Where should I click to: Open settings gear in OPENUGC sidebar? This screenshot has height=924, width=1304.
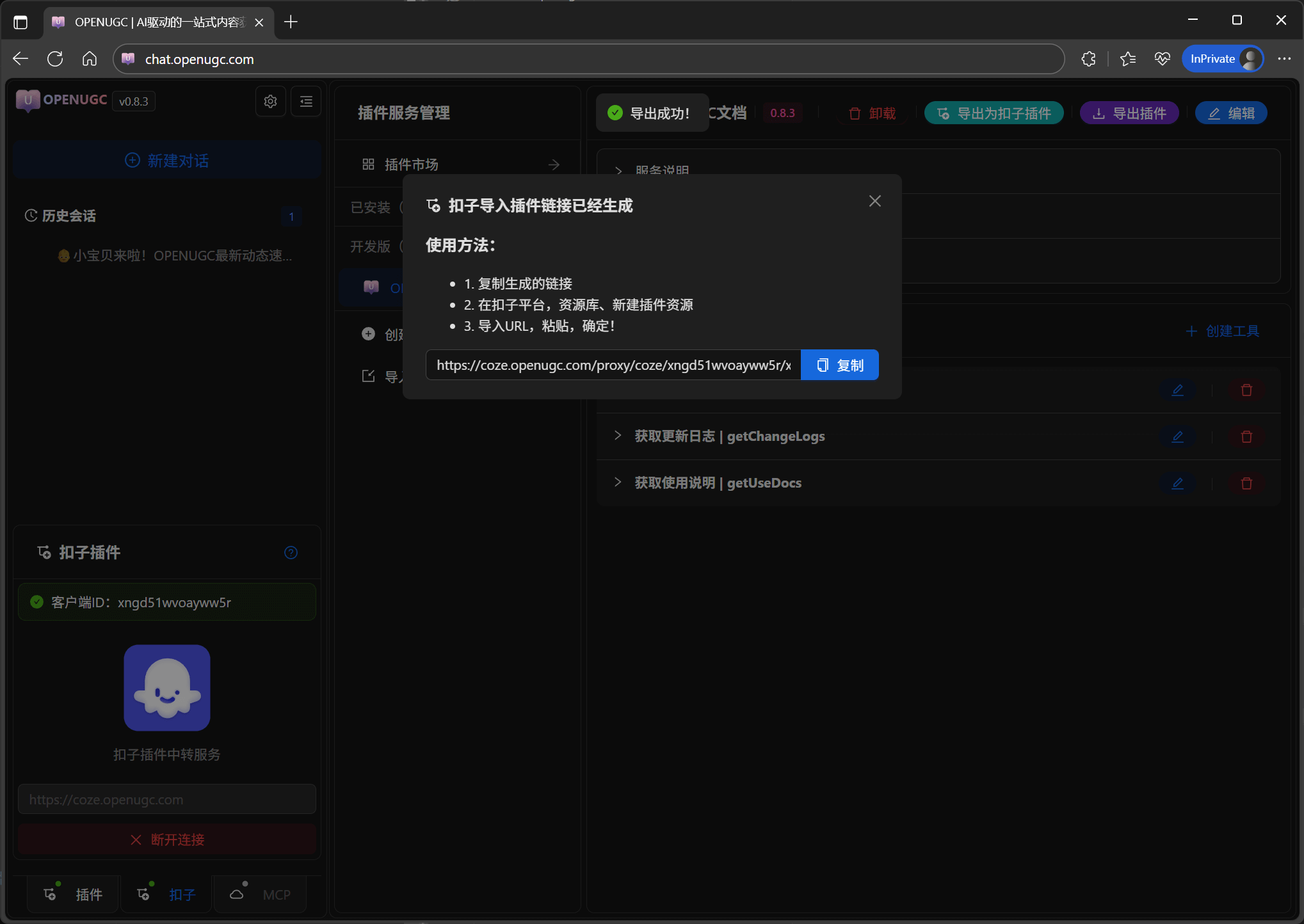point(270,101)
